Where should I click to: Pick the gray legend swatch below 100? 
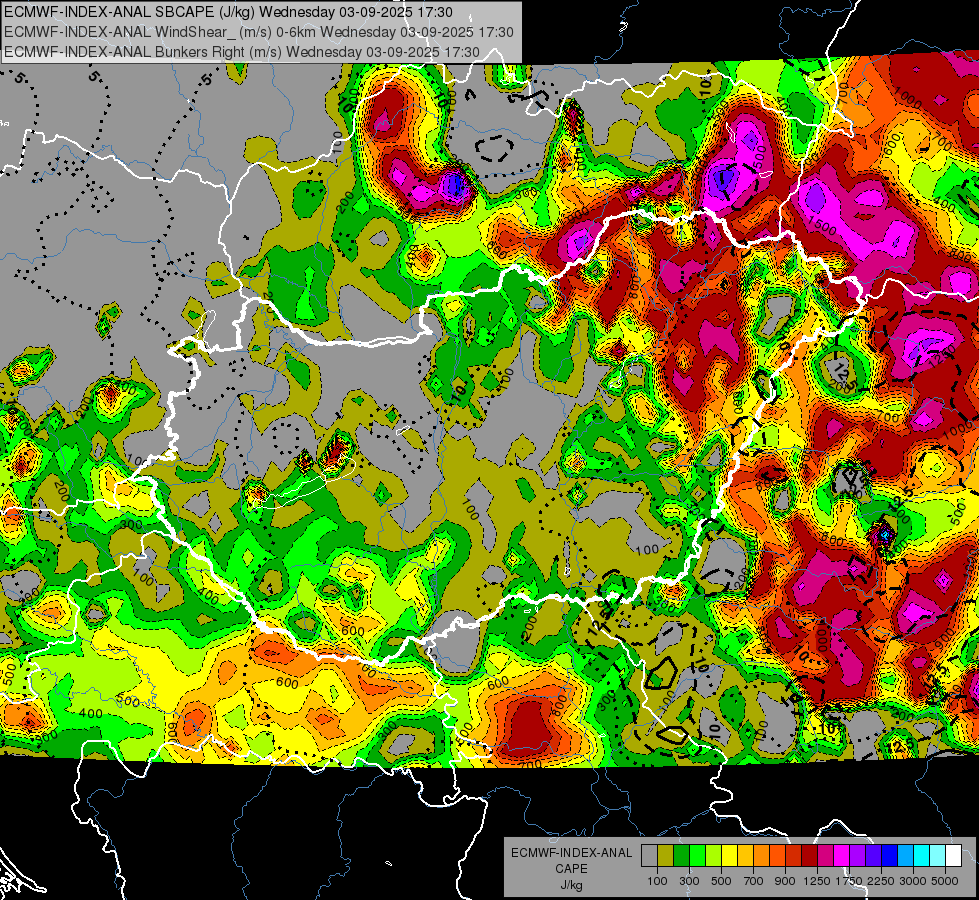click(649, 856)
